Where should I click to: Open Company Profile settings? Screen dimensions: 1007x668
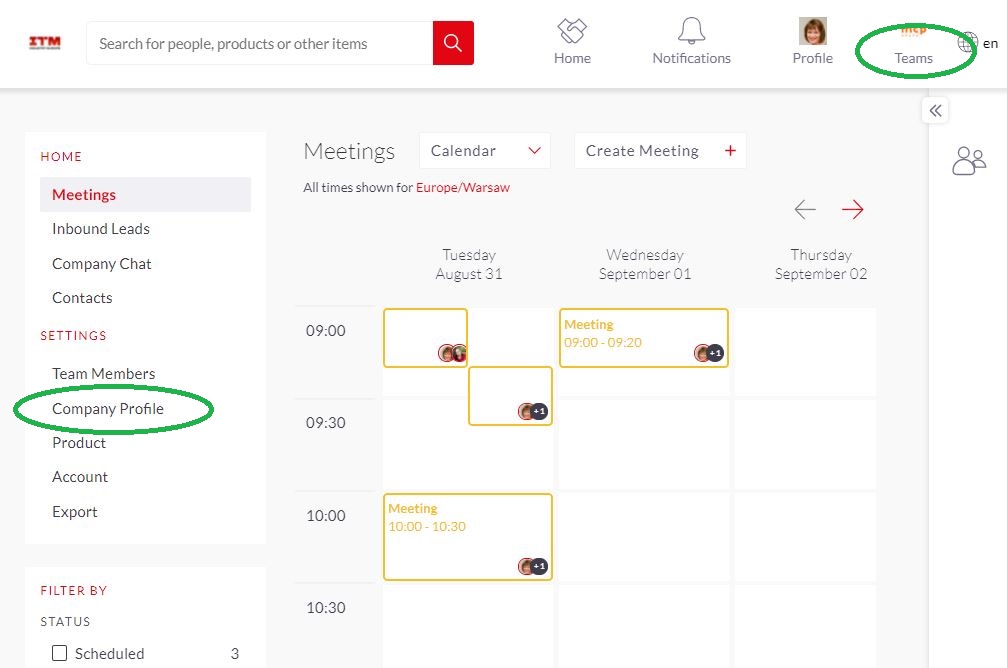click(108, 408)
